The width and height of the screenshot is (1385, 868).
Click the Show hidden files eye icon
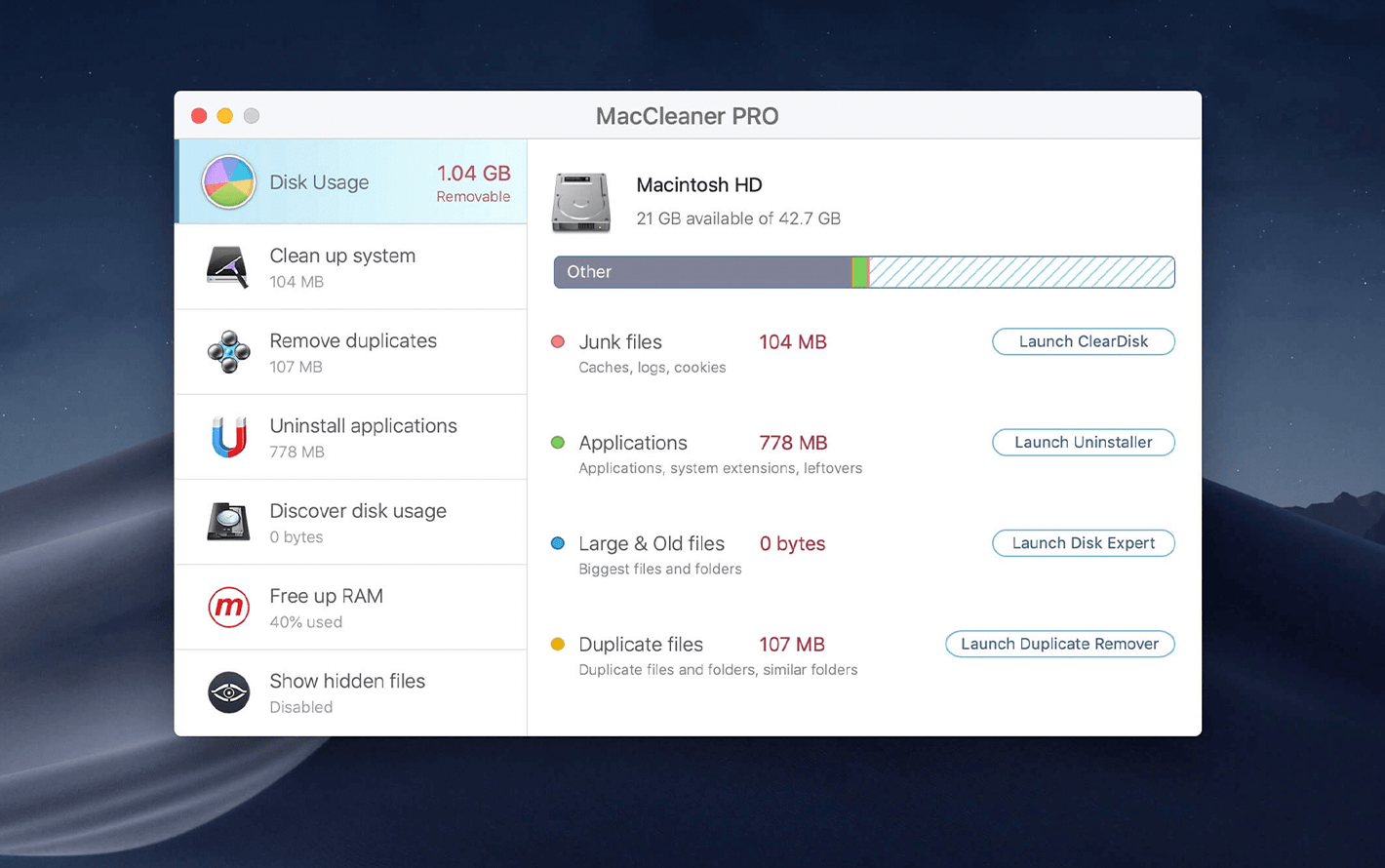(228, 692)
